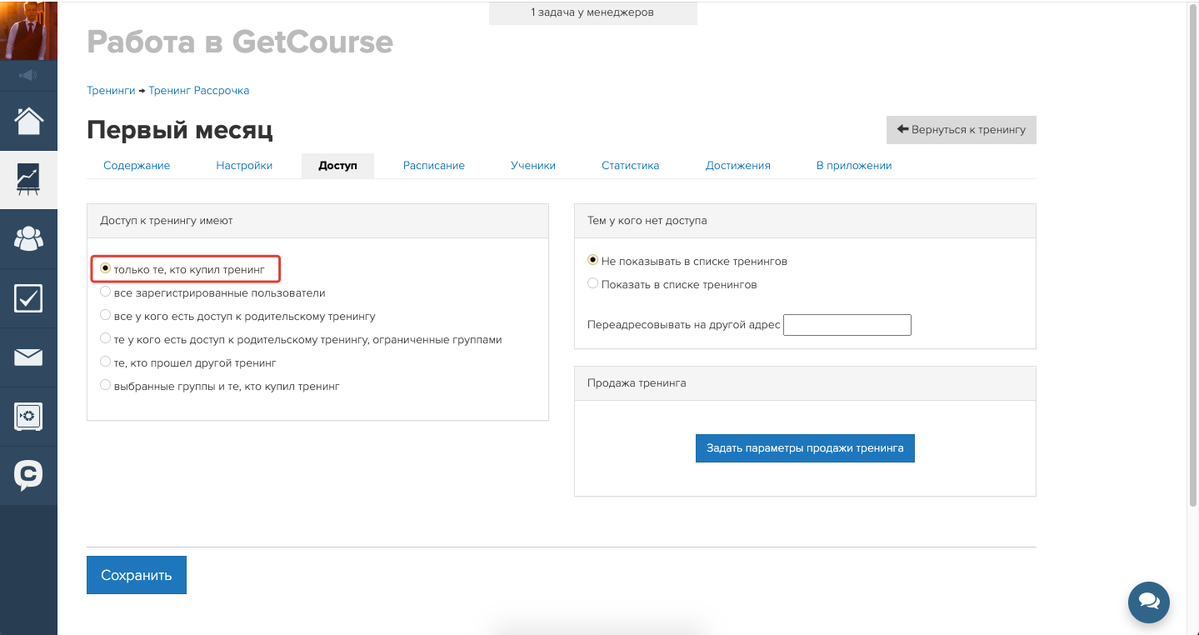Open the blue support chat widget

click(1148, 601)
